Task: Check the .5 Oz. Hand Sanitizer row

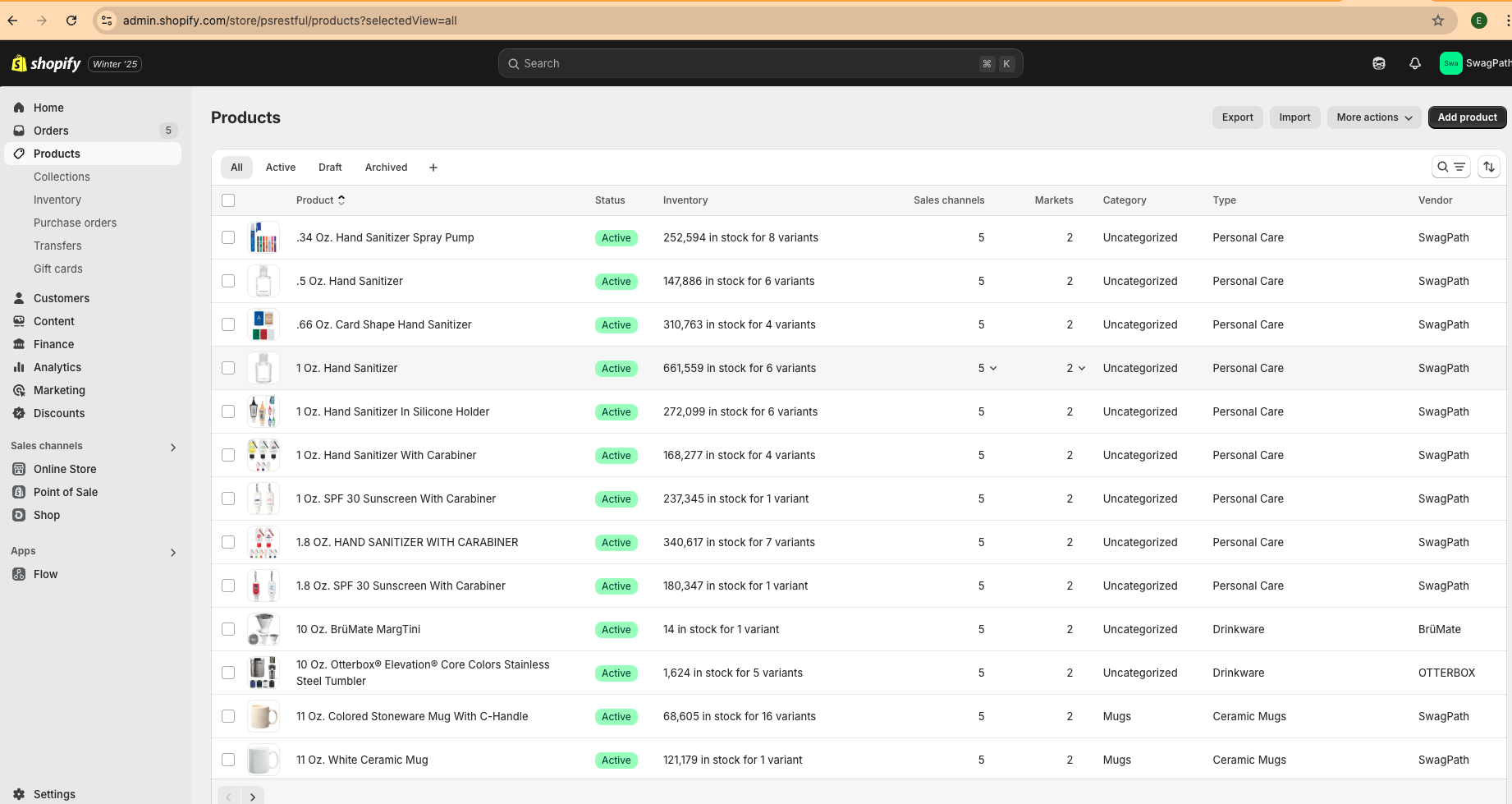Action: [228, 281]
